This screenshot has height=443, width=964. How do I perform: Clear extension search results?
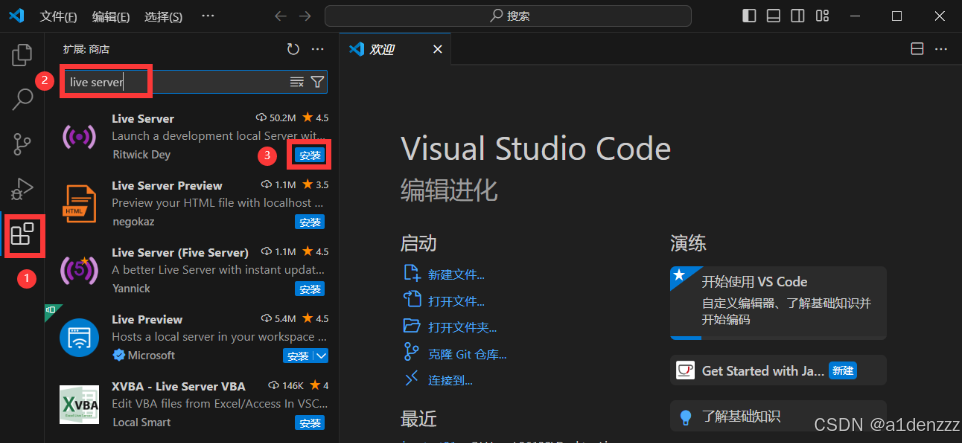(x=297, y=82)
